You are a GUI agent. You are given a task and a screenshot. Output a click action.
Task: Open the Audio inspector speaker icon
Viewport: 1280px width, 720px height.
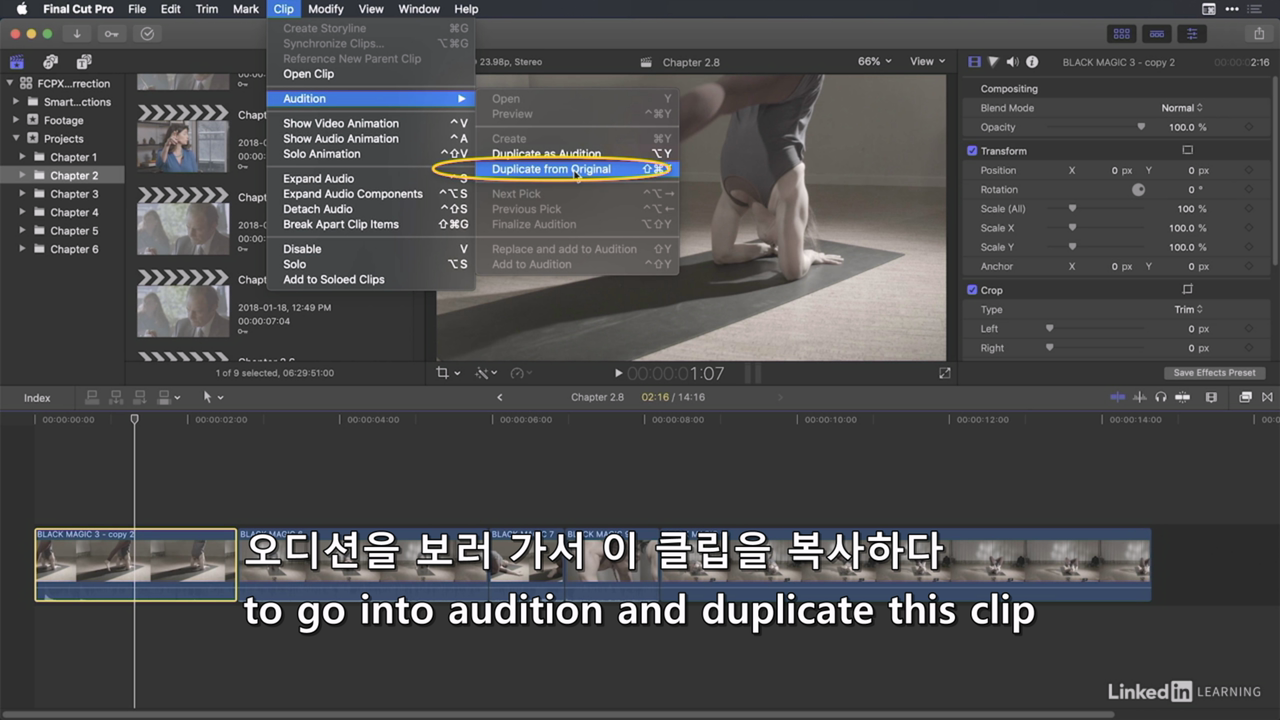(x=1012, y=62)
